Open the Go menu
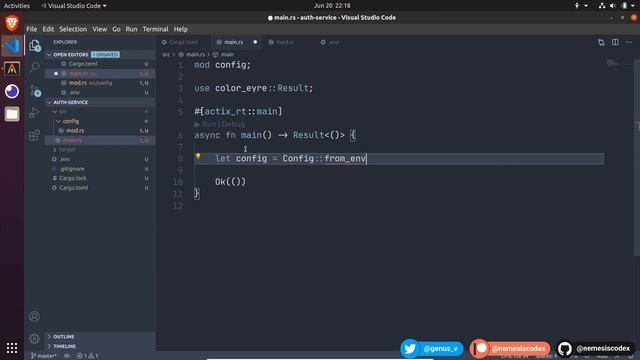 [116, 29]
